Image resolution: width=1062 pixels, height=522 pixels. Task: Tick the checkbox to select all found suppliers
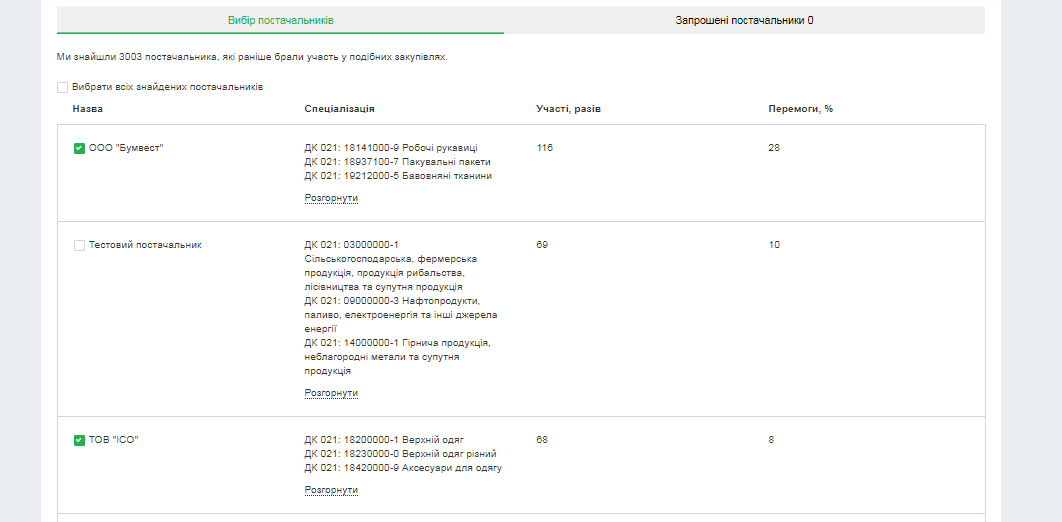[63, 88]
